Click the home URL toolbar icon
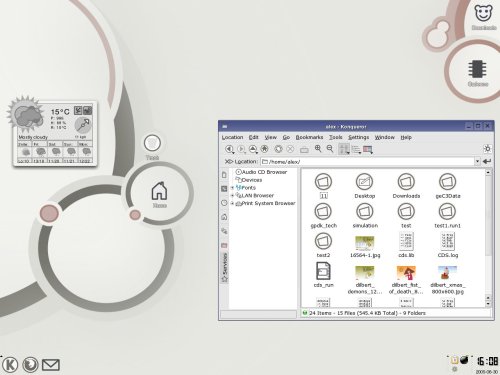The image size is (500, 375). pos(265,149)
